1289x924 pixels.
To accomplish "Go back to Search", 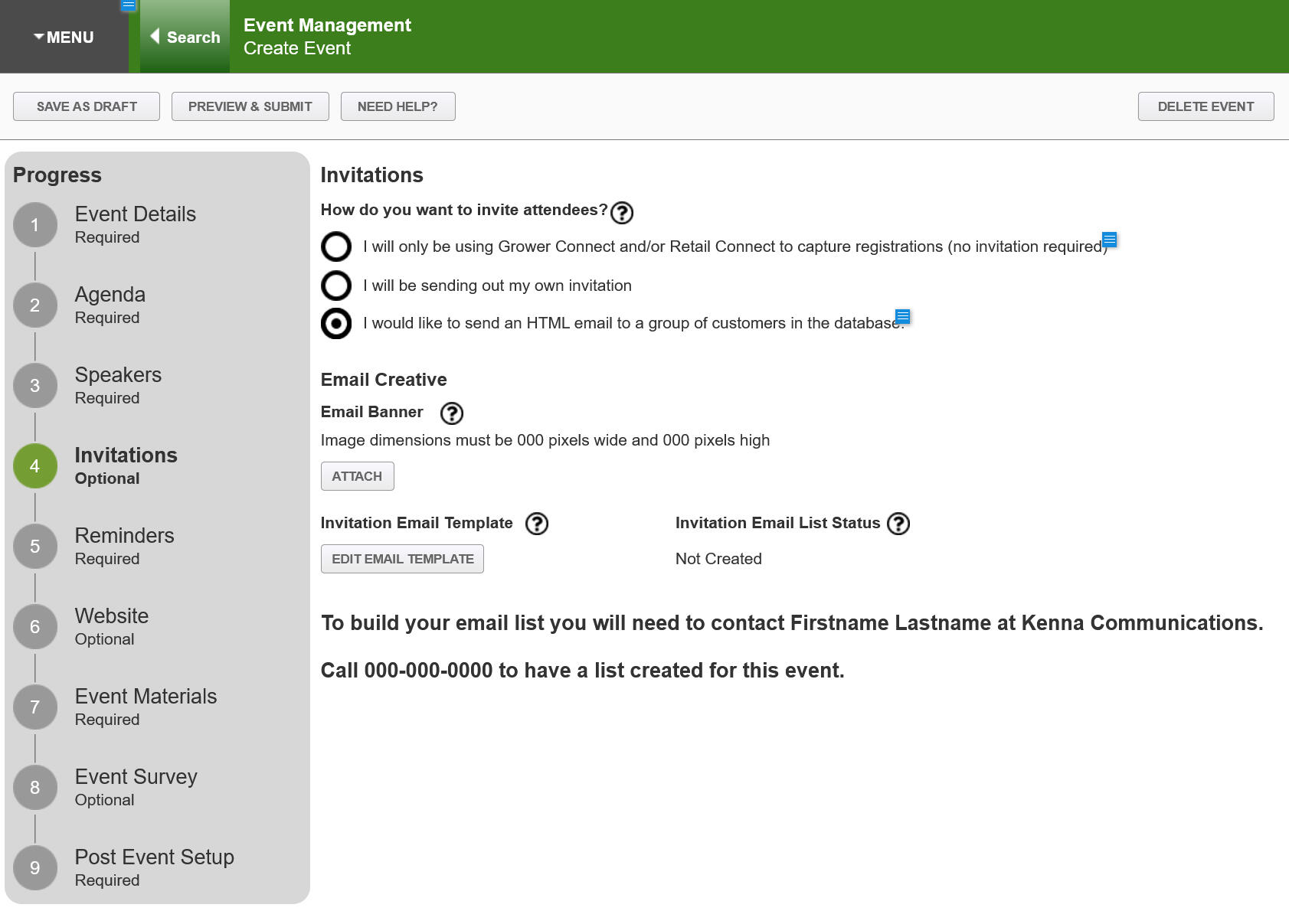I will (185, 37).
